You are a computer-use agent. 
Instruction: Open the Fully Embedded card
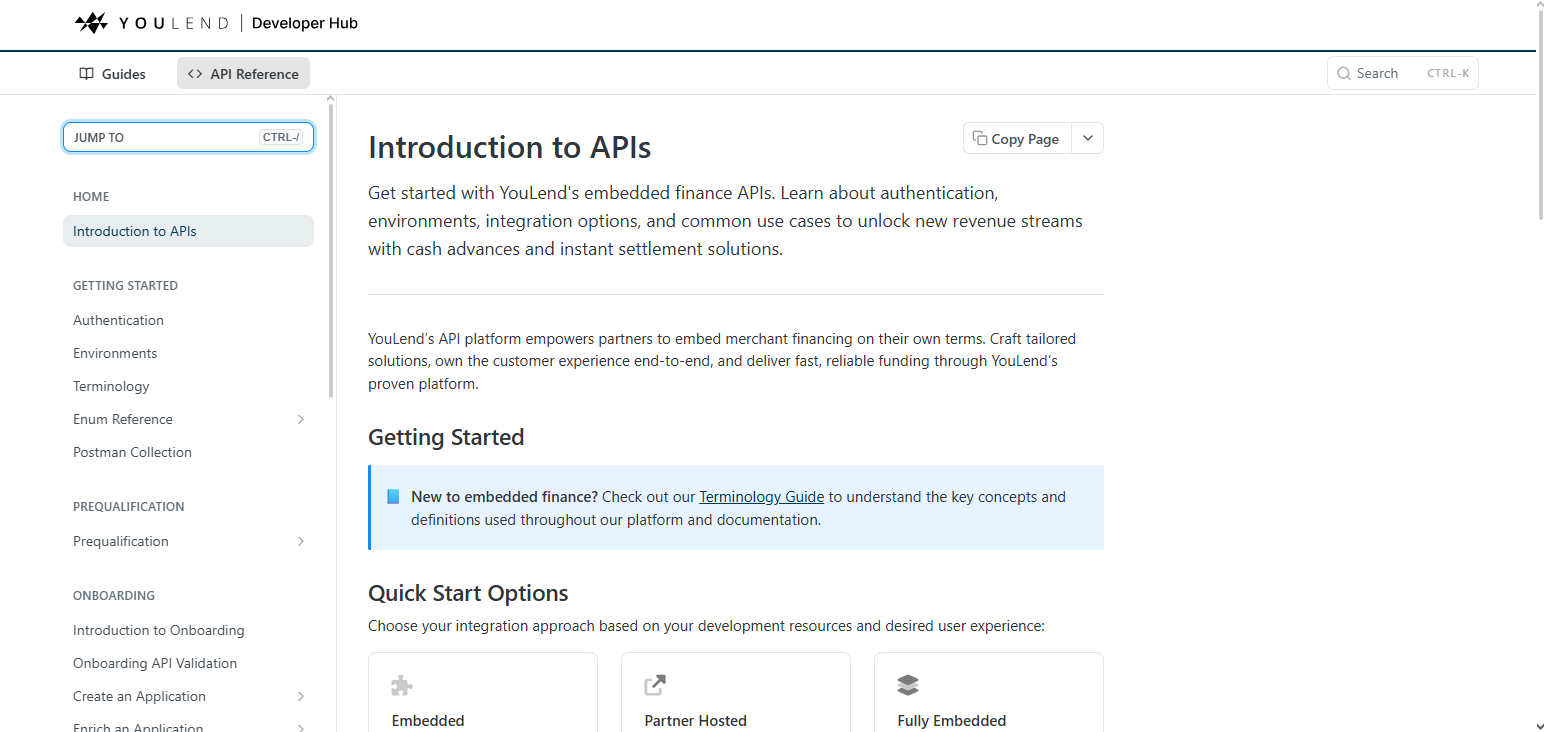pos(989,692)
